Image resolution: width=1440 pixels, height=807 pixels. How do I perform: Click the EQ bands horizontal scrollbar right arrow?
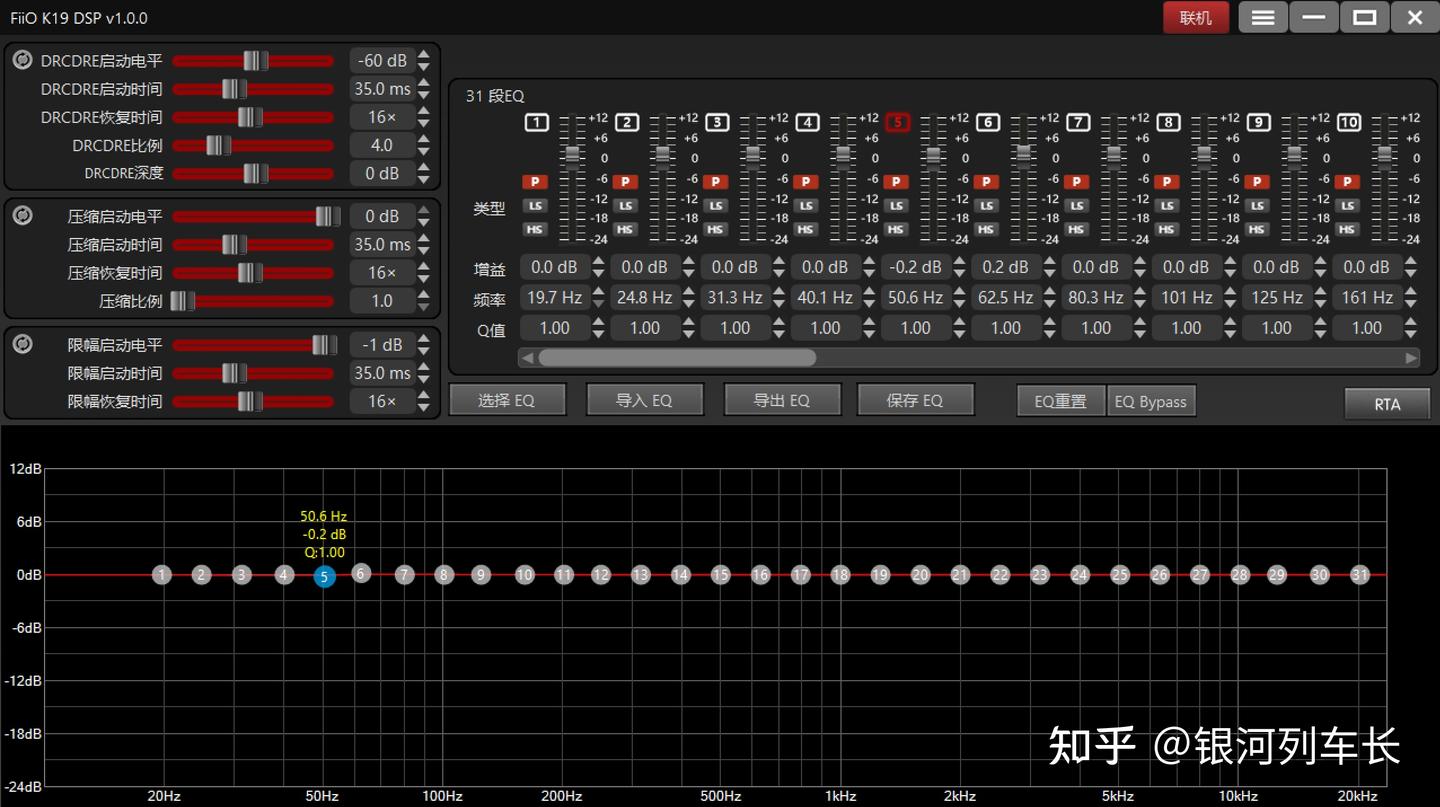tap(1411, 358)
